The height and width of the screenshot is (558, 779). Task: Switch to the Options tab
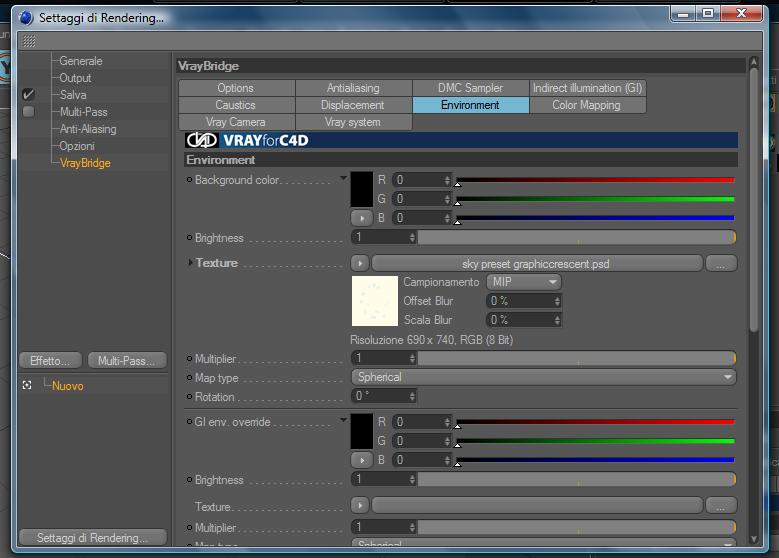pos(236,88)
